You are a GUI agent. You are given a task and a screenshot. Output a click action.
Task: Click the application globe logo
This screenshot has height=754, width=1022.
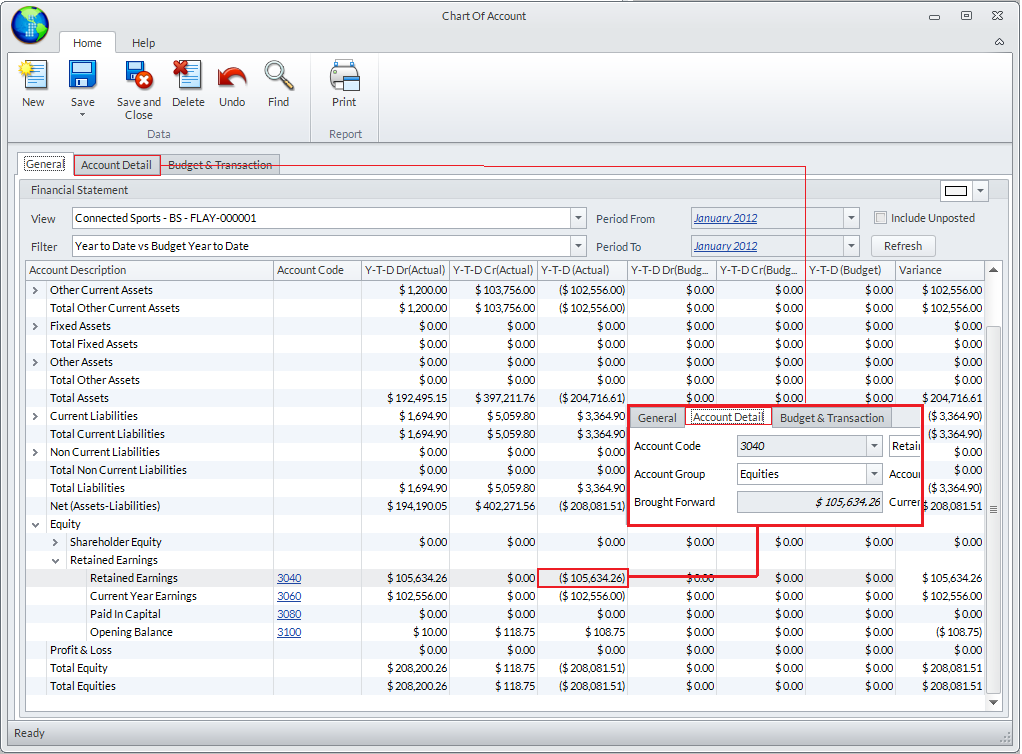point(30,26)
